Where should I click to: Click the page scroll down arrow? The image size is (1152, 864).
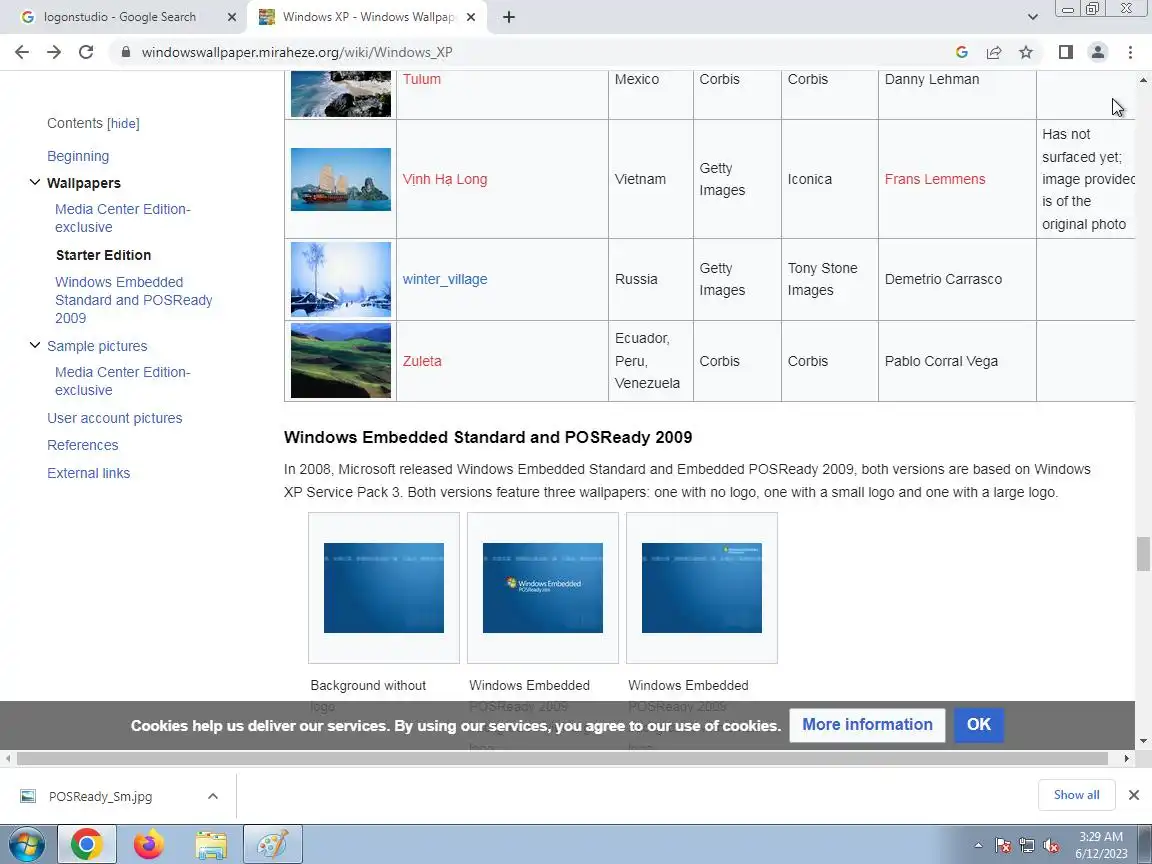(x=1143, y=741)
